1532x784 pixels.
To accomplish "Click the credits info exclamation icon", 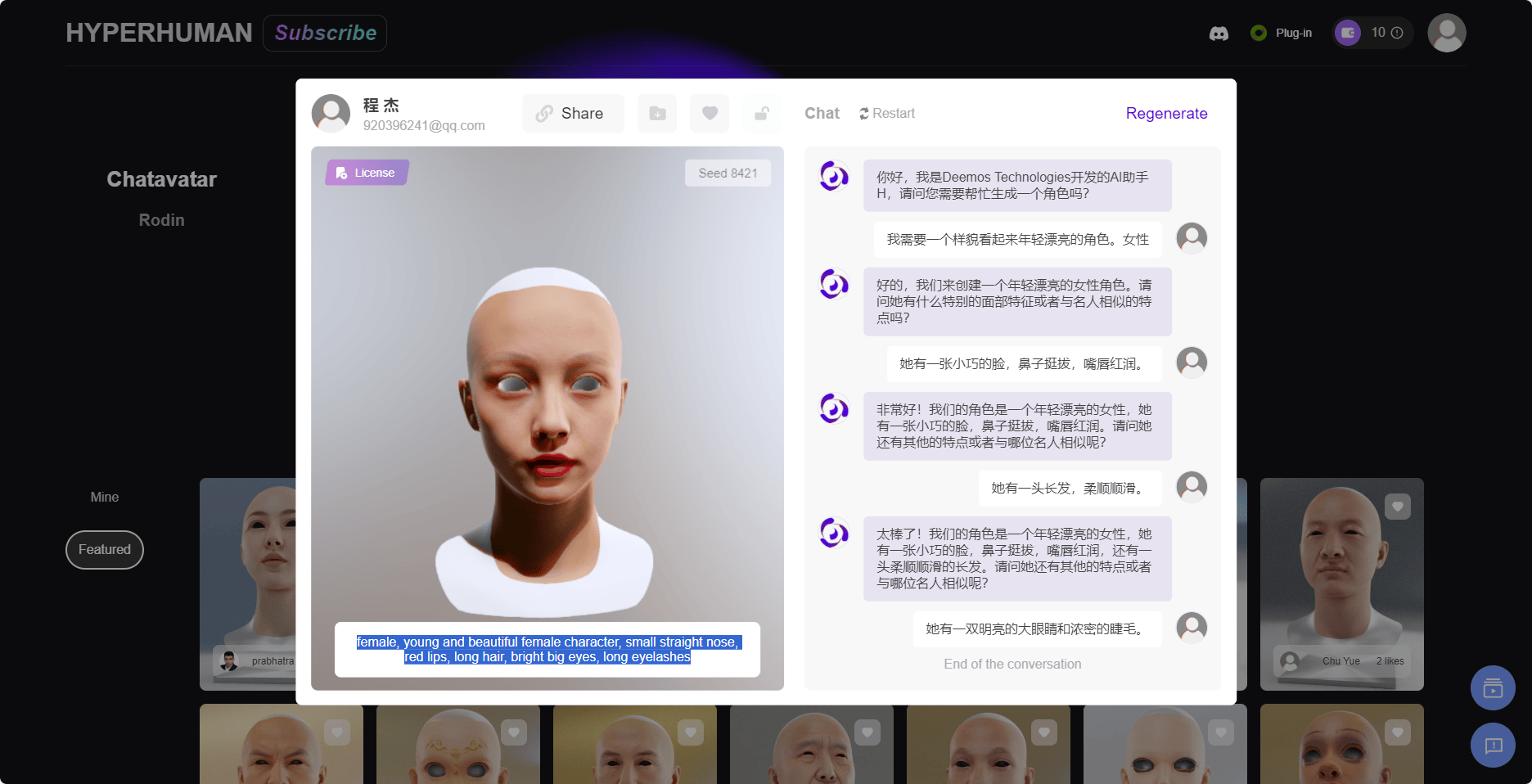I will pos(1397,33).
